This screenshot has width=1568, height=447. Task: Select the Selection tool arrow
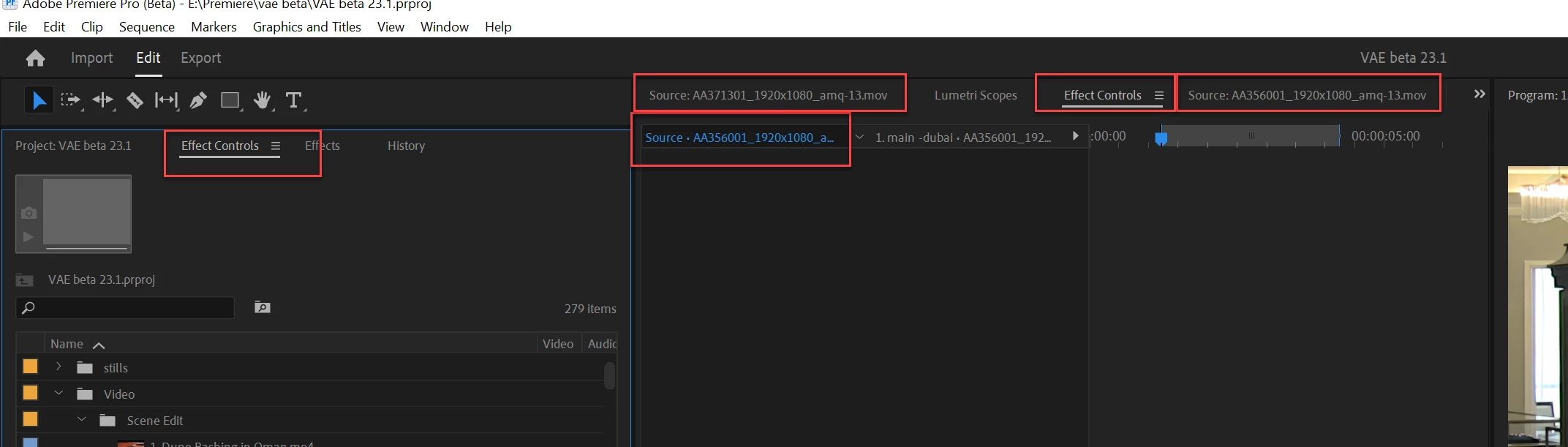pos(39,100)
